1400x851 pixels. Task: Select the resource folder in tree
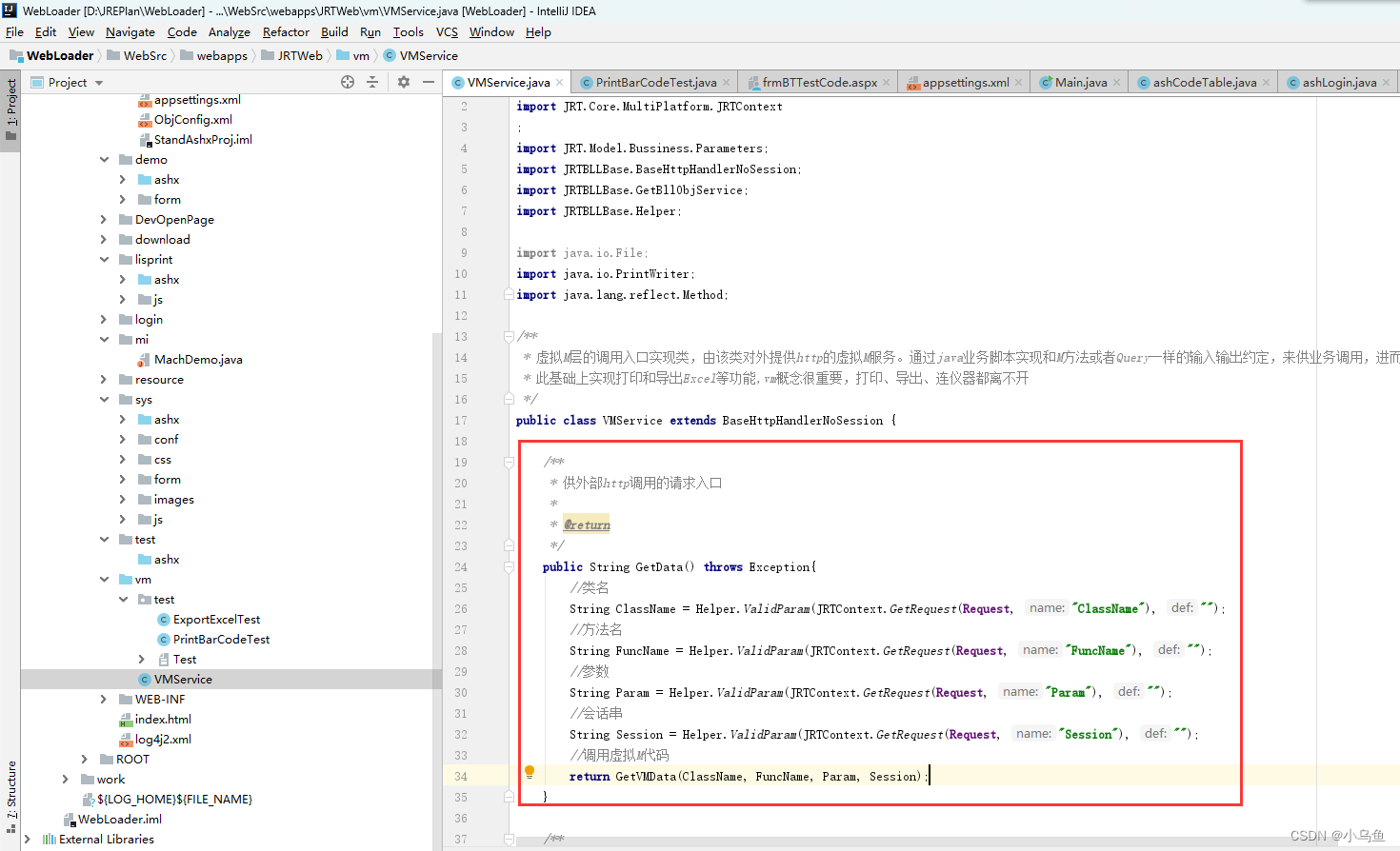click(159, 380)
